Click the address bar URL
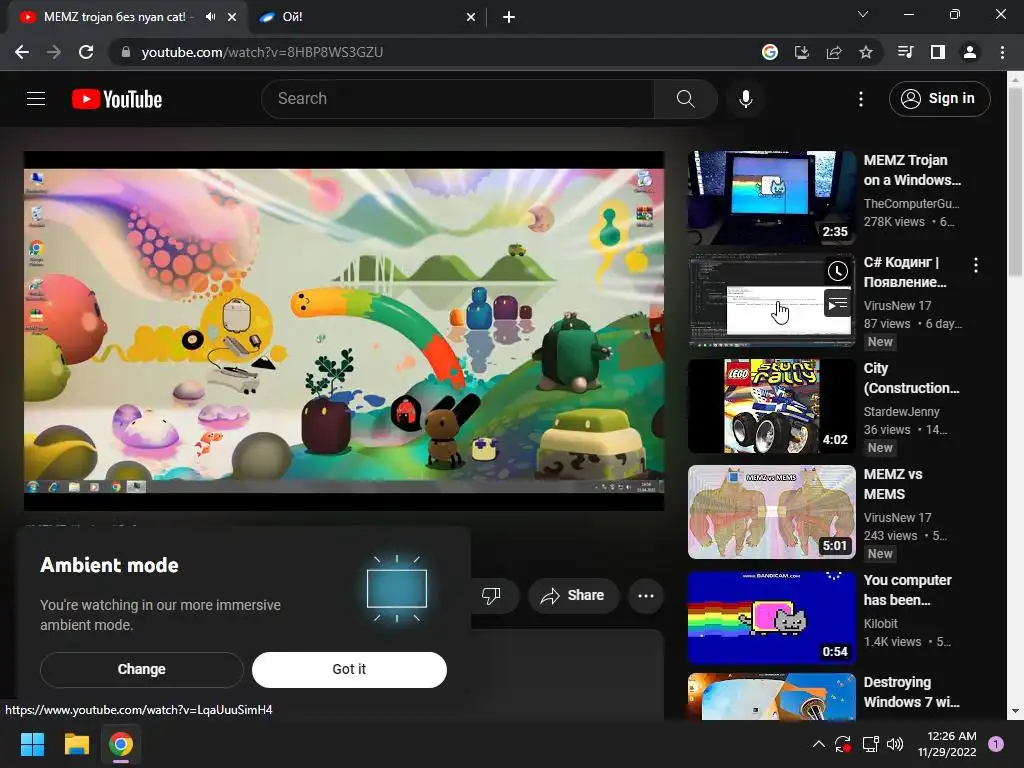This screenshot has width=1024, height=768. pyautogui.click(x=262, y=52)
